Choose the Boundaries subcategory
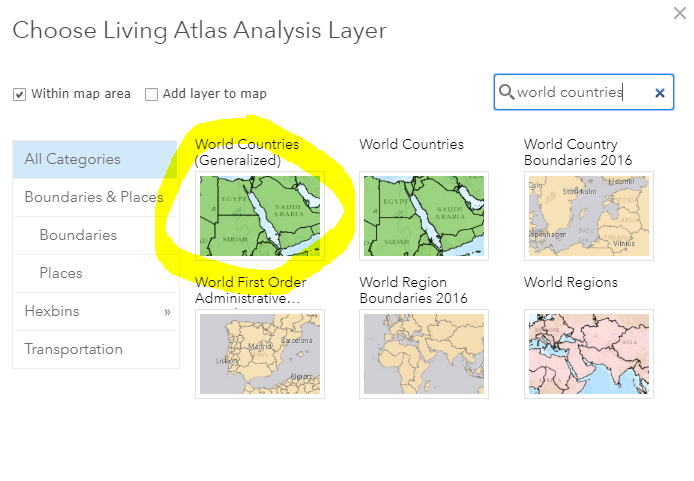Viewport: 694px width, 481px height. [x=95, y=235]
